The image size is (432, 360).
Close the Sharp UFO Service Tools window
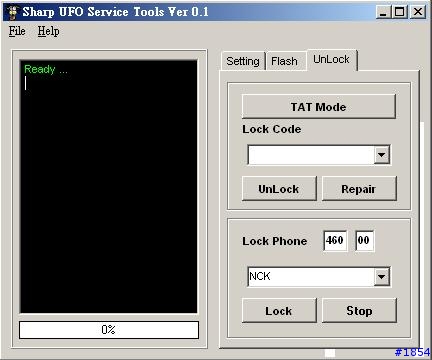(x=418, y=12)
